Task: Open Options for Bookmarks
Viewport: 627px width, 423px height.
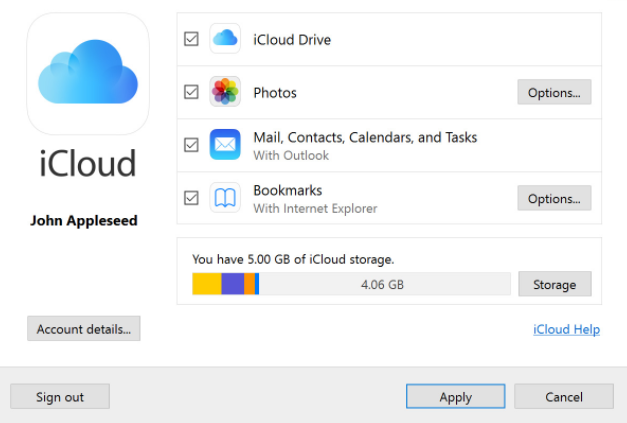Action: (x=554, y=198)
